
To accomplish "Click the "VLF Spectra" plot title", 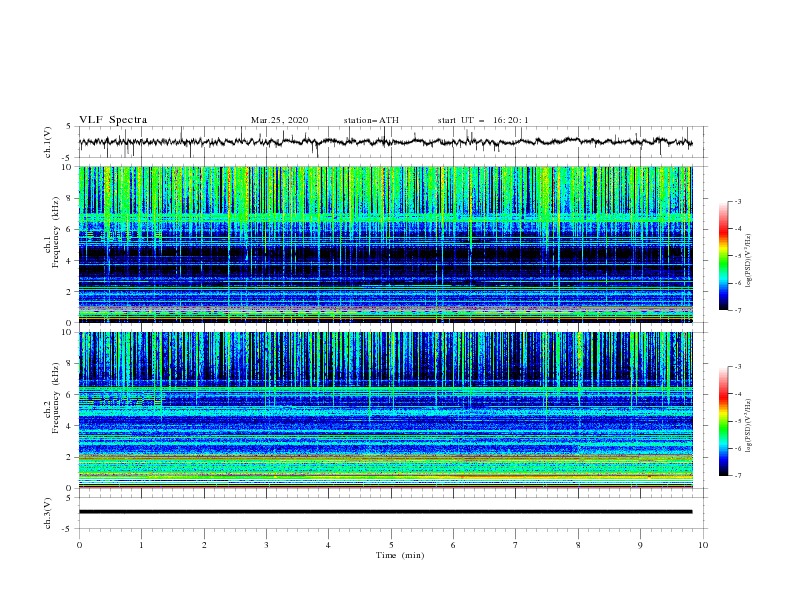I will pos(113,120).
